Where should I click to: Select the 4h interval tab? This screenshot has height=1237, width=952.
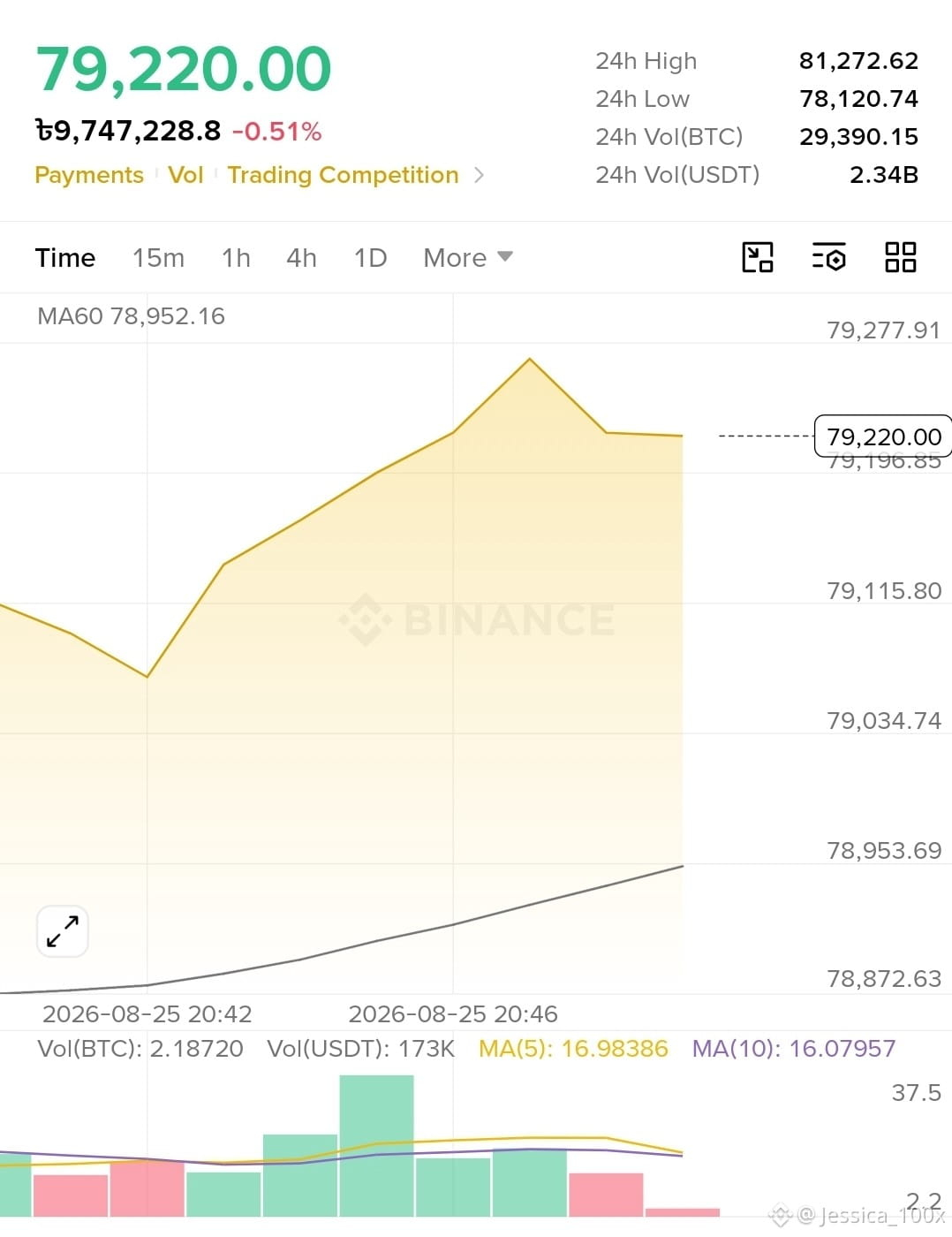point(301,257)
